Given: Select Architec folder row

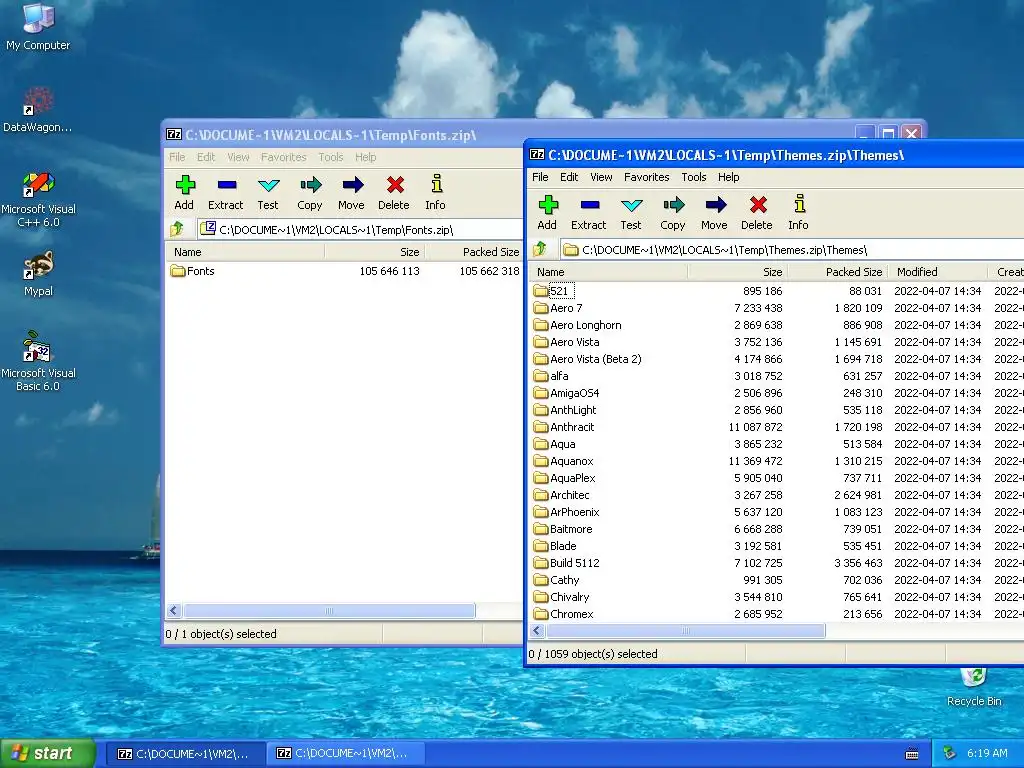Looking at the screenshot, I should pyautogui.click(x=777, y=495).
